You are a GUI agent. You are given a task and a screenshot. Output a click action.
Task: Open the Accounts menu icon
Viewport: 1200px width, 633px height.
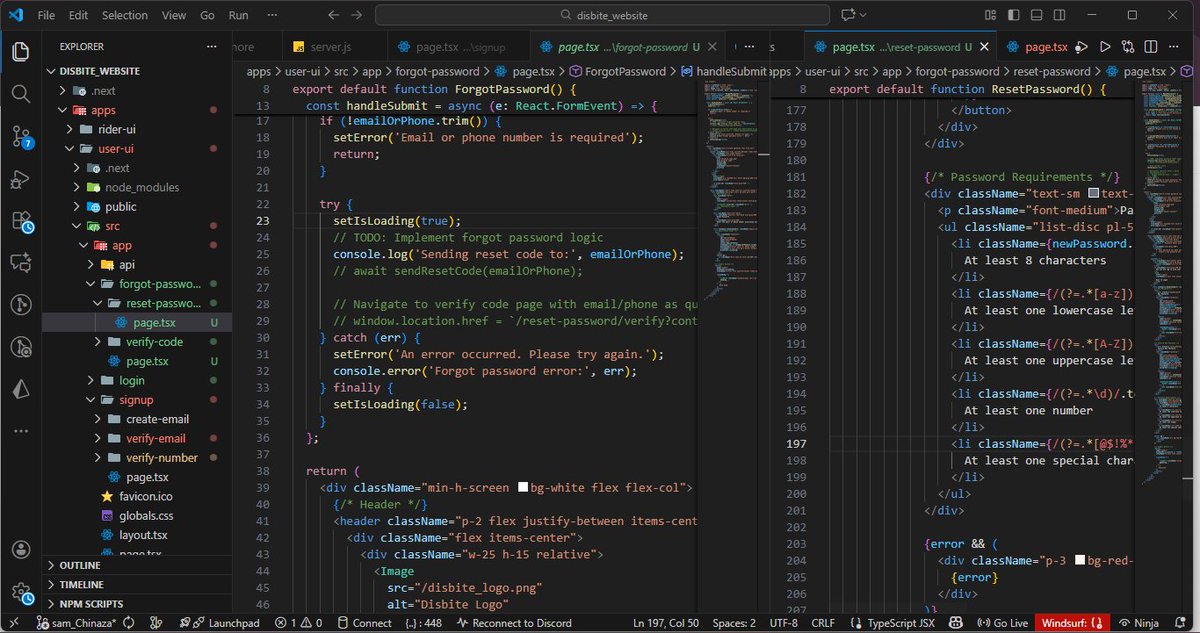pos(21,549)
